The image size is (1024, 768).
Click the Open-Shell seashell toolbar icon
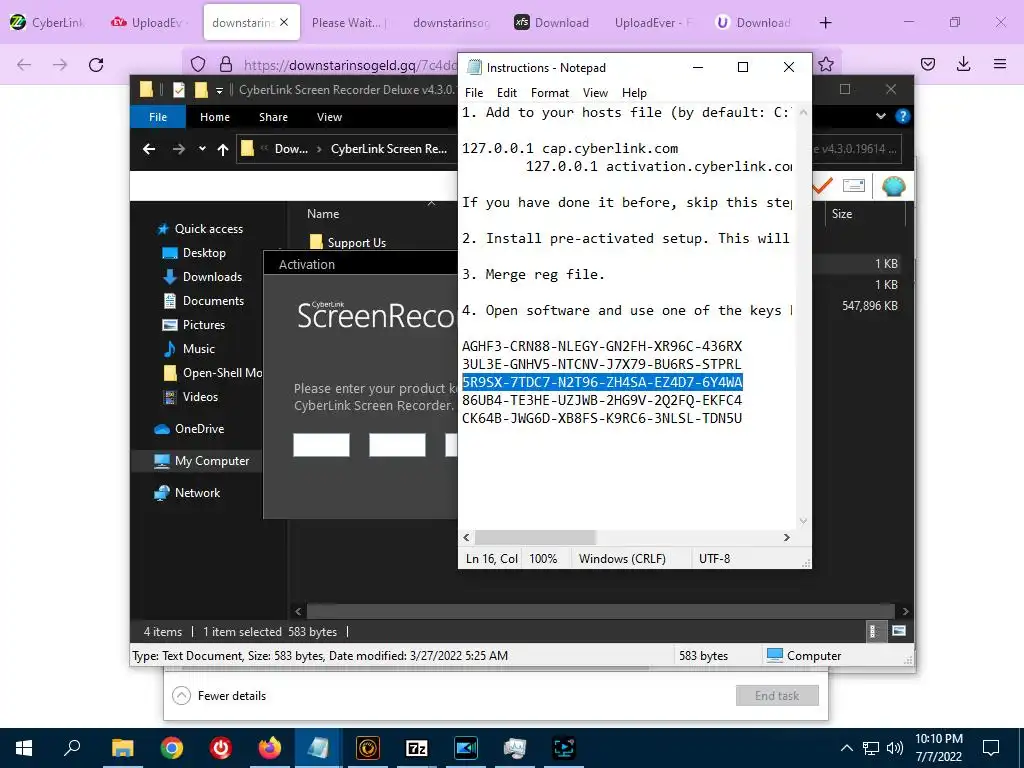[x=893, y=186]
